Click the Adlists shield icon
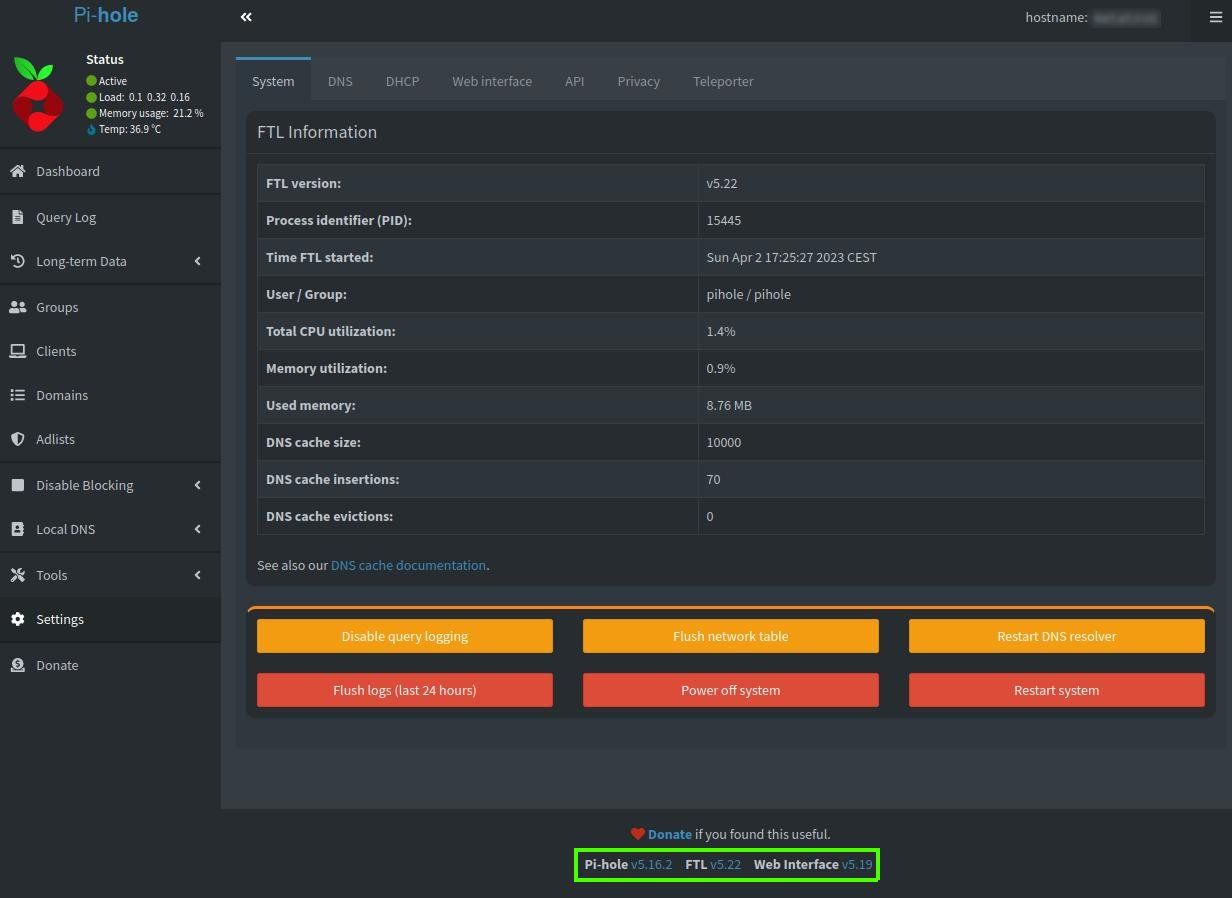Viewport: 1232px width, 898px height. pyautogui.click(x=17, y=439)
